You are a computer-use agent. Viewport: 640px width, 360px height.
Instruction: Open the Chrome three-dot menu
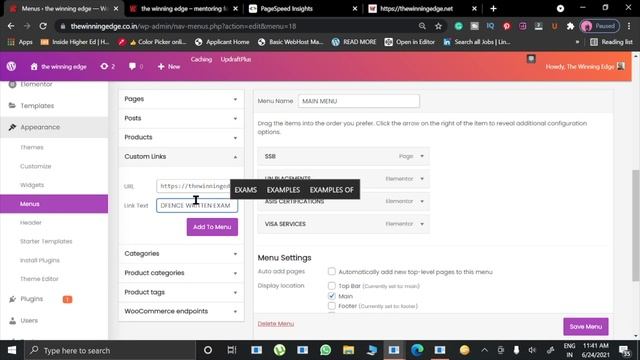(629, 26)
